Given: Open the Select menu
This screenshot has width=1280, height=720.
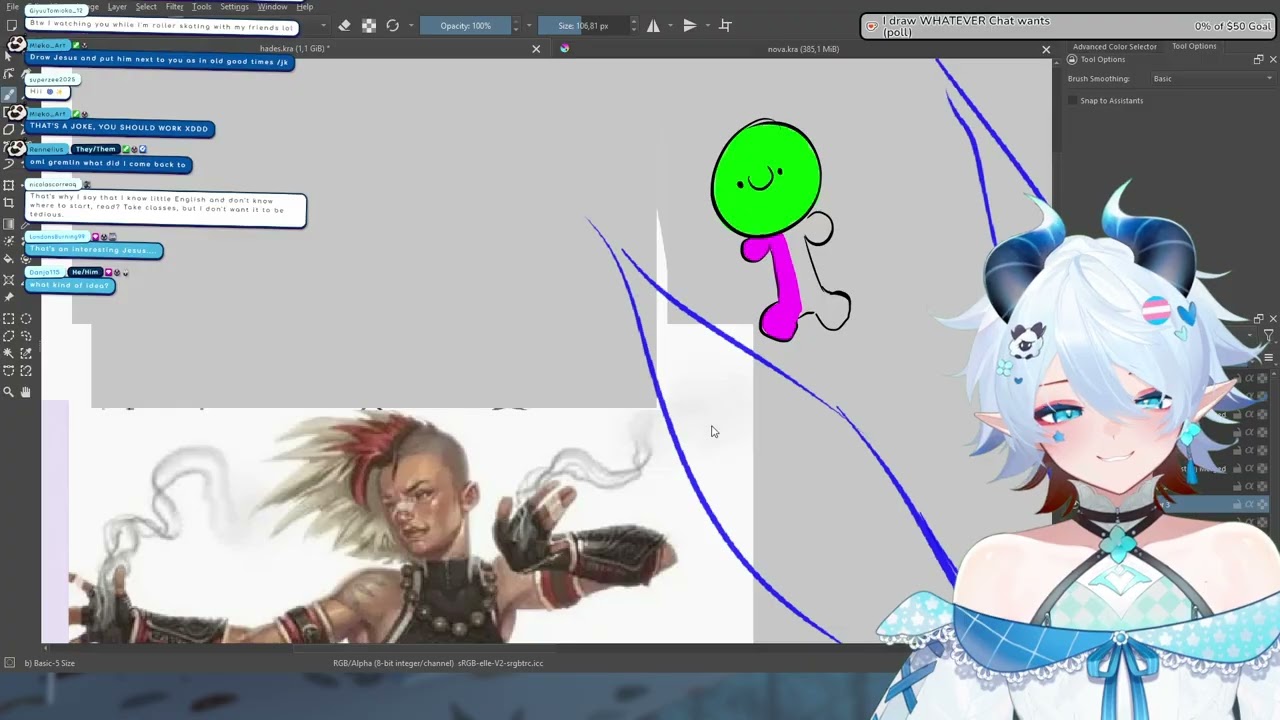Looking at the screenshot, I should [146, 7].
